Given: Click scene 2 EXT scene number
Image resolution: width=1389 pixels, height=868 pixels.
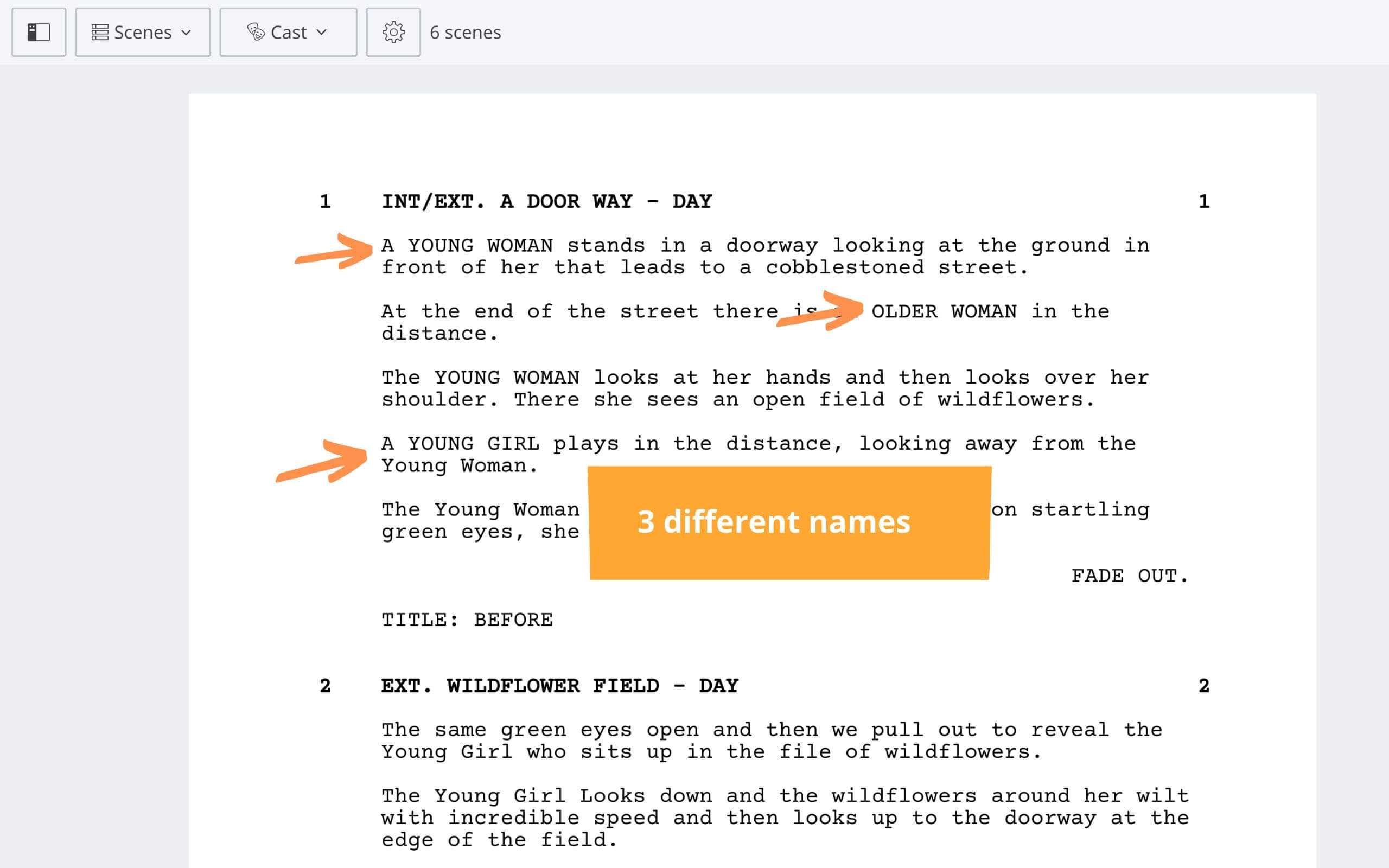Looking at the screenshot, I should coord(326,685).
